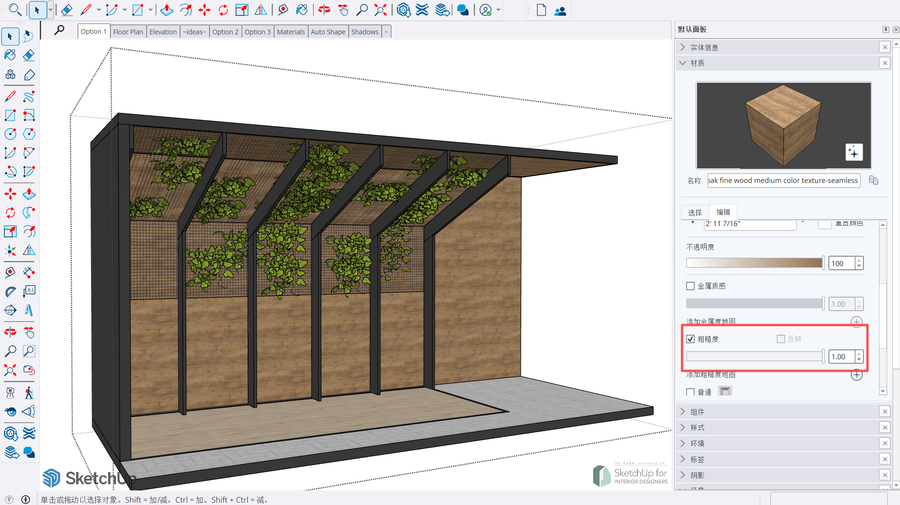This screenshot has height=505, width=900.
Task: Enable the 金属质感 metallic checkbox
Action: pyautogui.click(x=691, y=286)
